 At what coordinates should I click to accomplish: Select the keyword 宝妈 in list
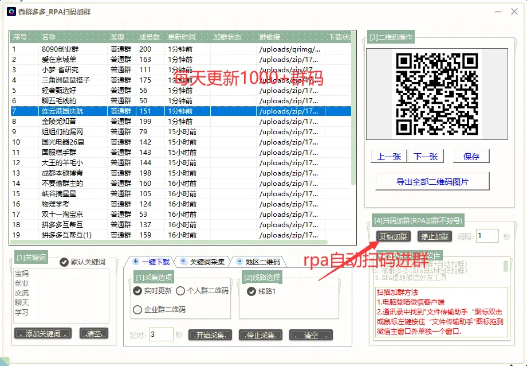point(22,273)
